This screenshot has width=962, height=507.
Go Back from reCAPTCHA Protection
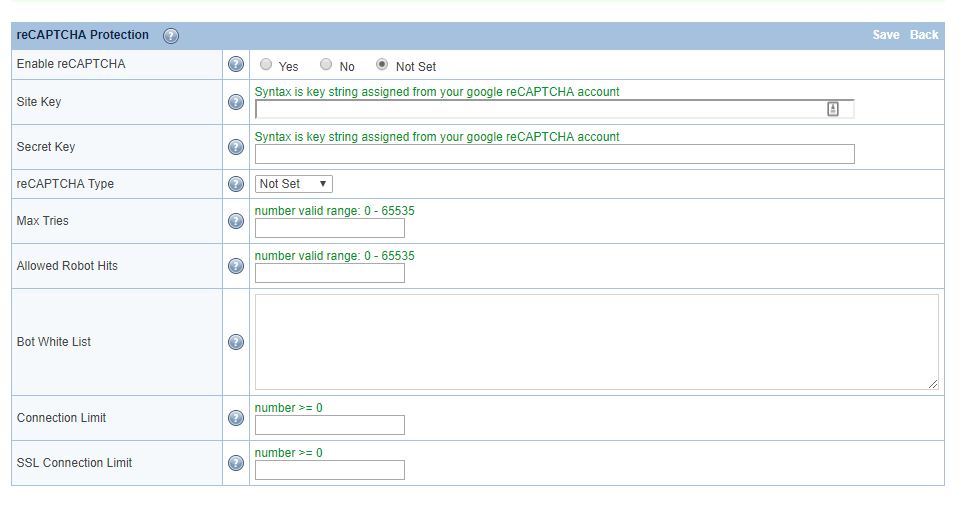pos(924,35)
